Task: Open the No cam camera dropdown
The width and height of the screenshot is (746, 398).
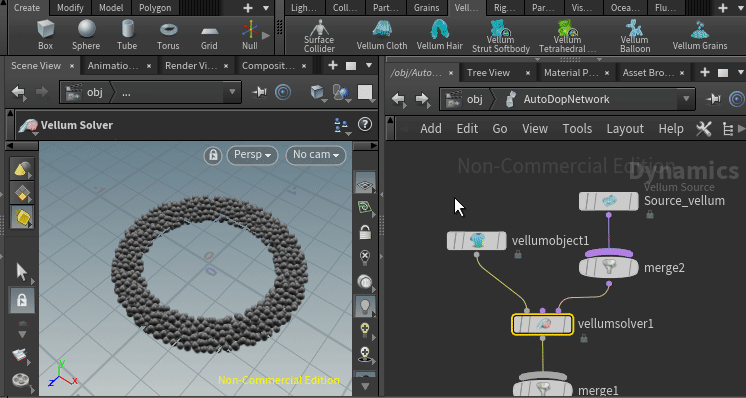Action: (x=316, y=155)
